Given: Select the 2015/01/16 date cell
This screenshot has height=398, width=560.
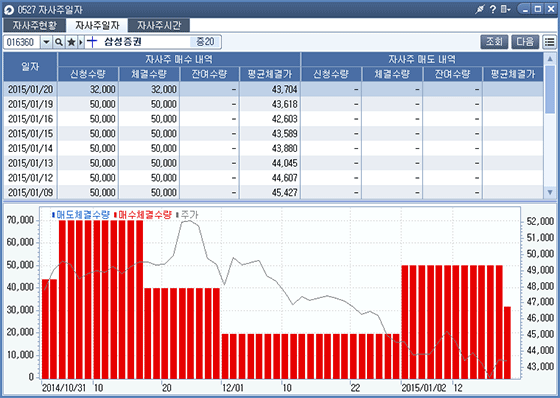Looking at the screenshot, I should coord(30,119).
